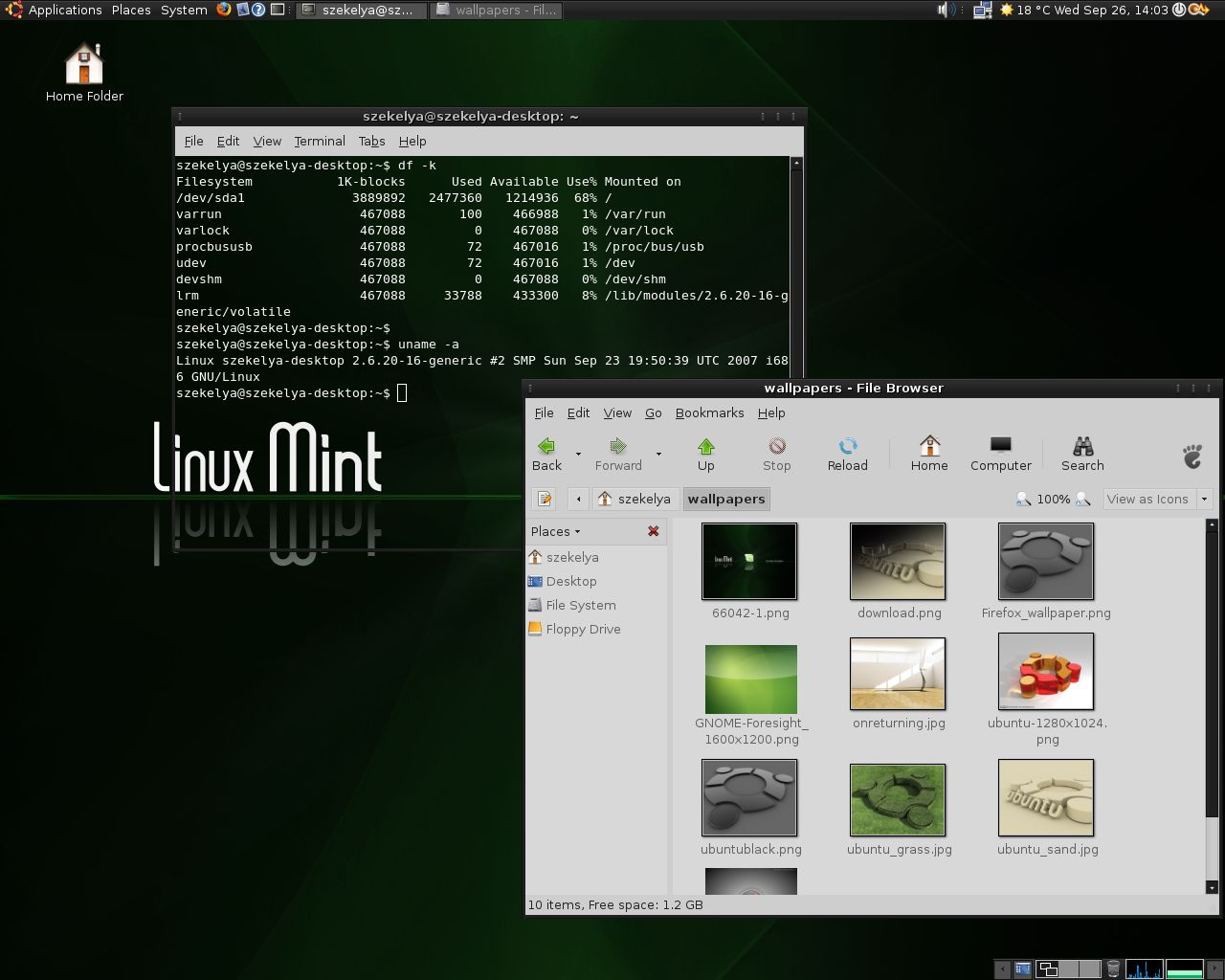Click the sunny weather applet icon
This screenshot has height=980, width=1225.
click(1006, 10)
